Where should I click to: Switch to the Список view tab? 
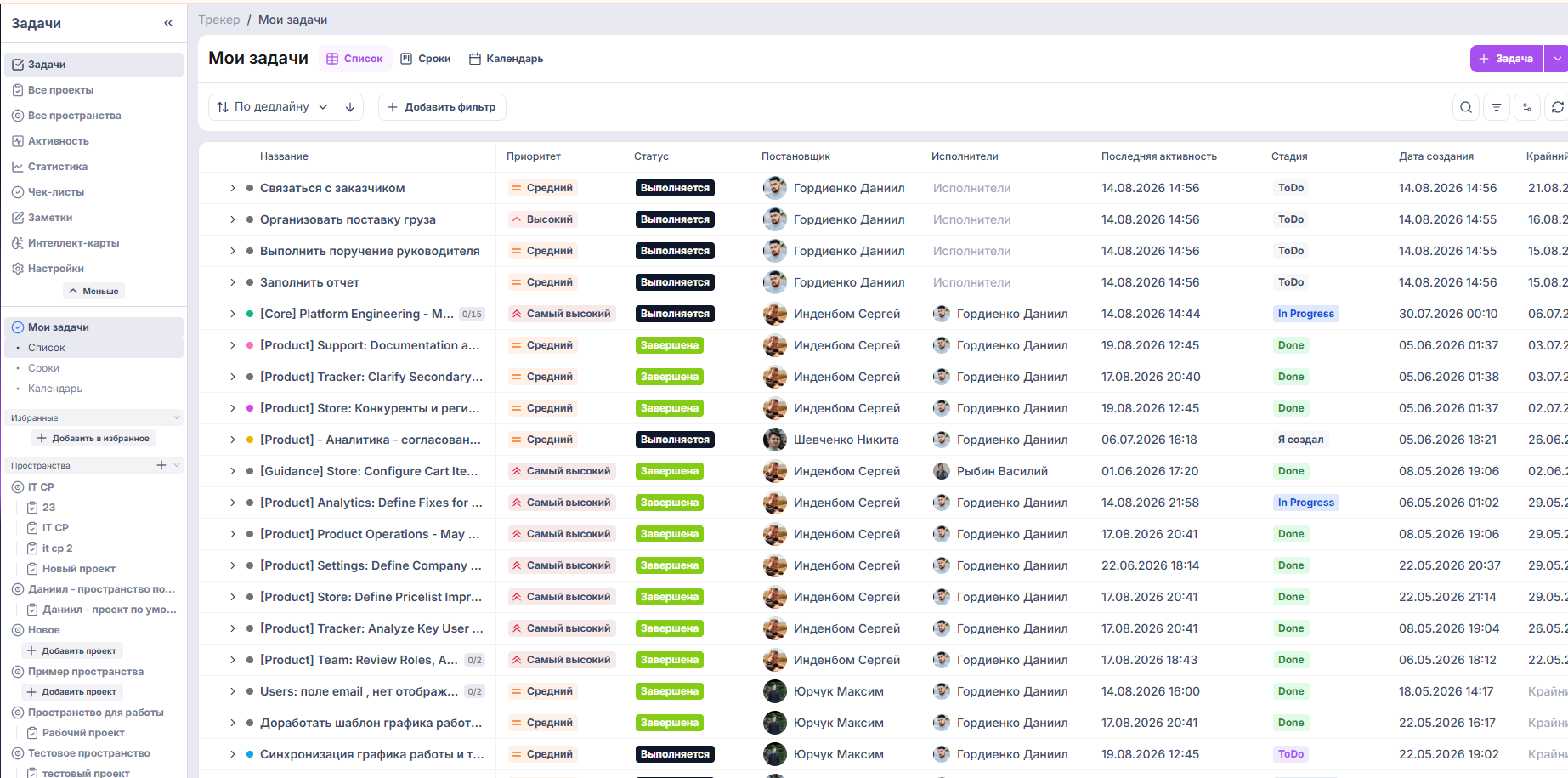355,59
